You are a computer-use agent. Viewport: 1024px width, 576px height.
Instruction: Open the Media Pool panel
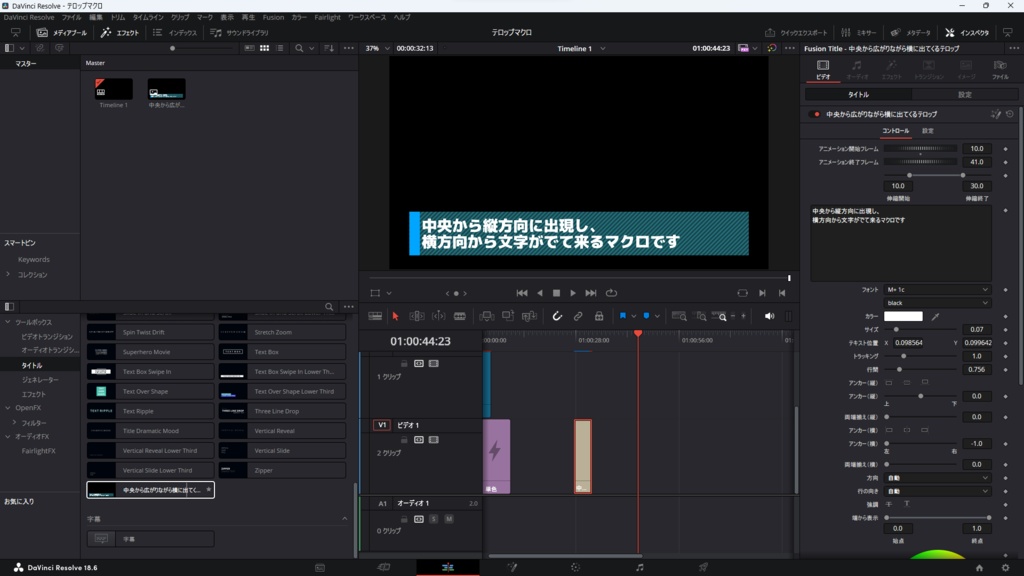(62, 33)
